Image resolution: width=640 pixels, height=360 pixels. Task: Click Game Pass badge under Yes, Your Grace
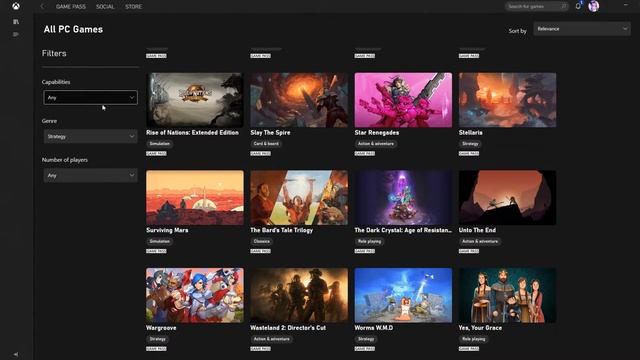point(469,349)
